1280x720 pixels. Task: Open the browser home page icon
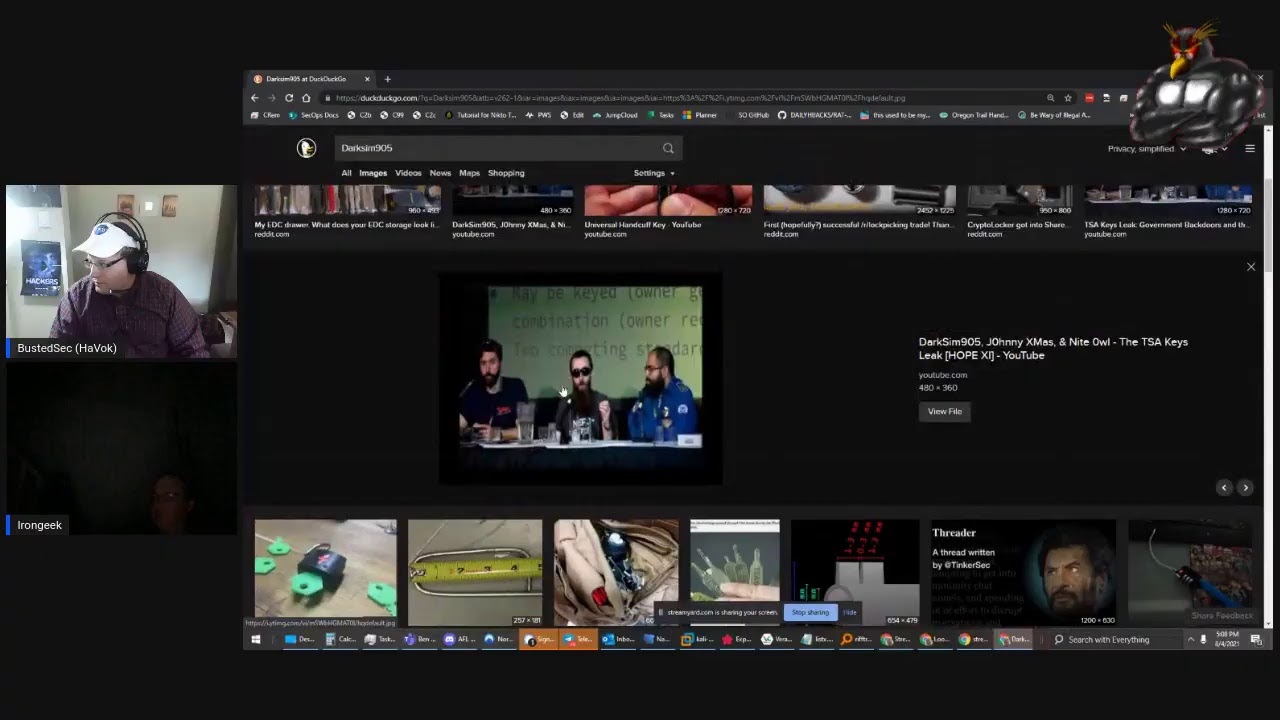[306, 98]
